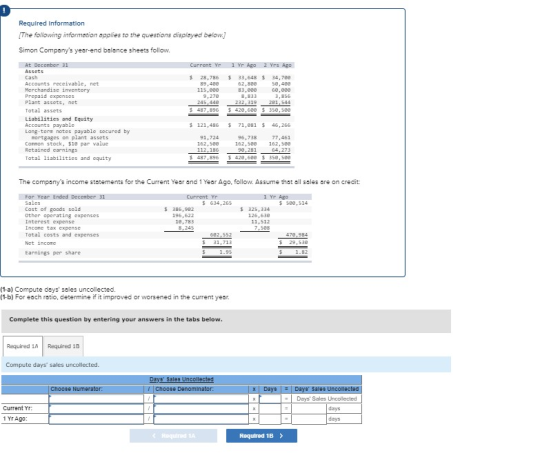Click the blue Required 1B next button
Image resolution: width=560 pixels, height=453 pixels.
point(261,436)
